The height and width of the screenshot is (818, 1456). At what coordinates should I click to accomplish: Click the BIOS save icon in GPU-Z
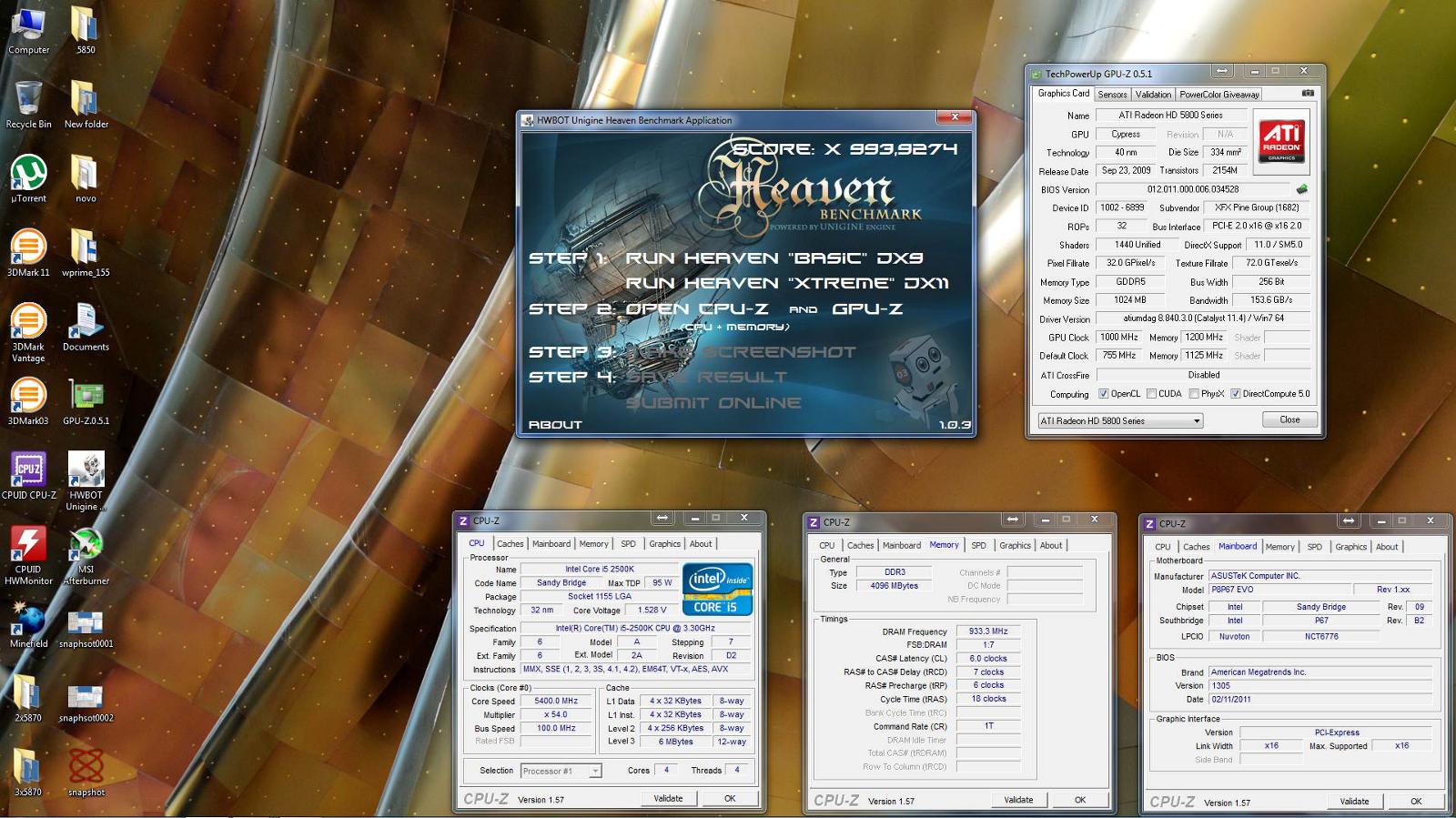coord(1302,189)
